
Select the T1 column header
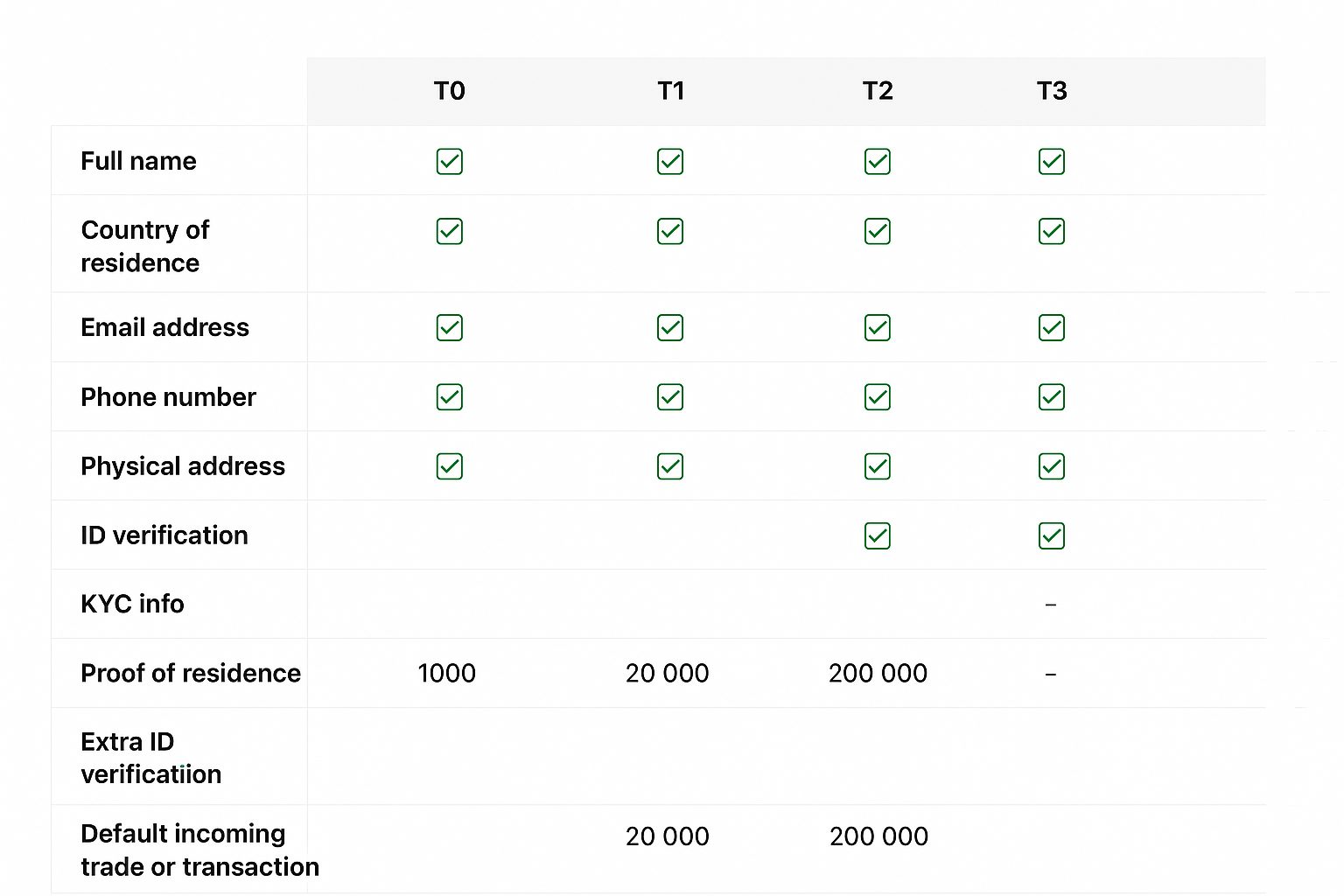point(670,91)
